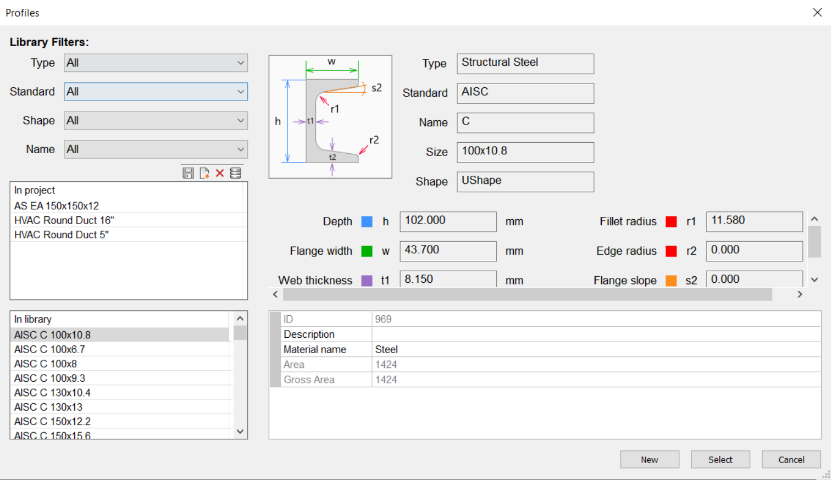The width and height of the screenshot is (831, 480).
Task: Click the database library icon
Action: coord(236,173)
